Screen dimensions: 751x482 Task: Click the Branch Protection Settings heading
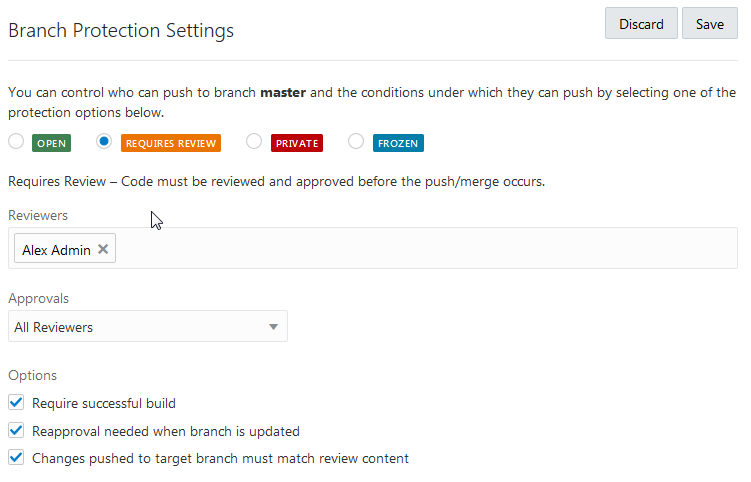[x=121, y=31]
